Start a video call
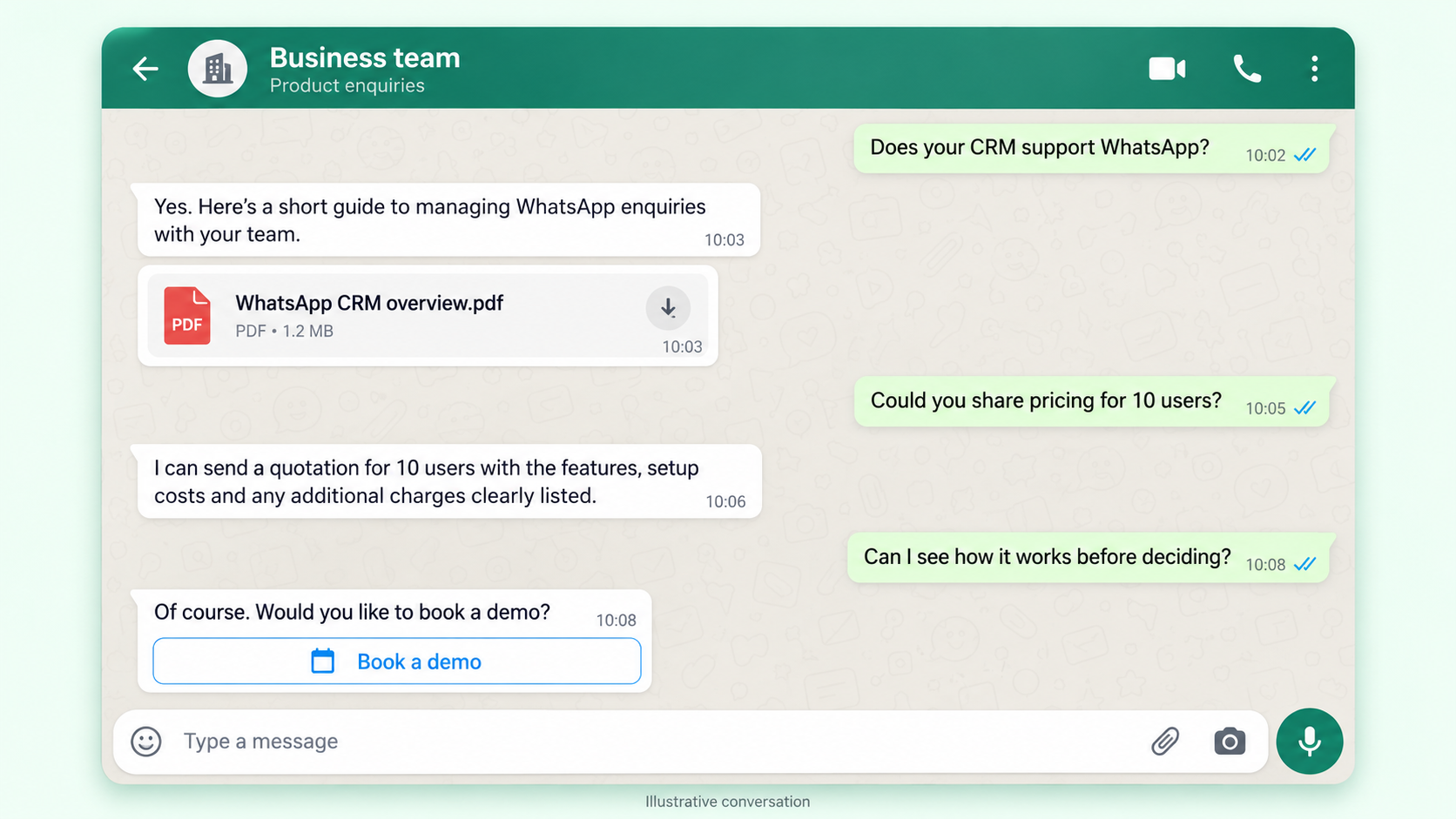The image size is (1456, 819). click(1167, 69)
